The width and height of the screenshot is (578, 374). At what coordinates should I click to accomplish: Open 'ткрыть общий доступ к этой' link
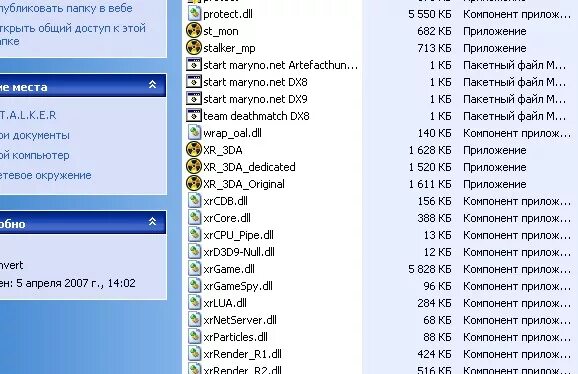(73, 28)
